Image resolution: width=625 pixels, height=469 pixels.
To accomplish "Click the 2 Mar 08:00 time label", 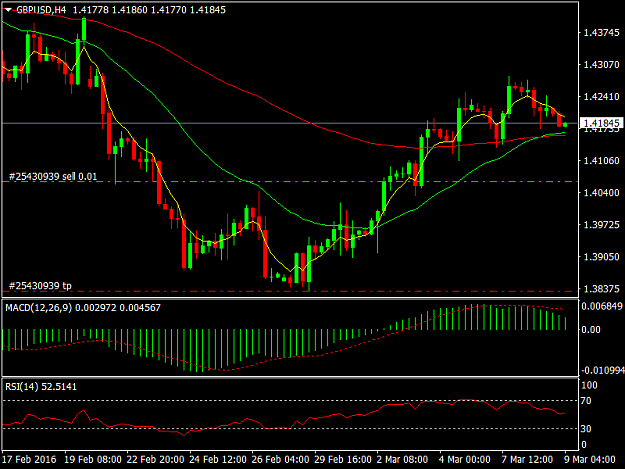I will (x=402, y=459).
